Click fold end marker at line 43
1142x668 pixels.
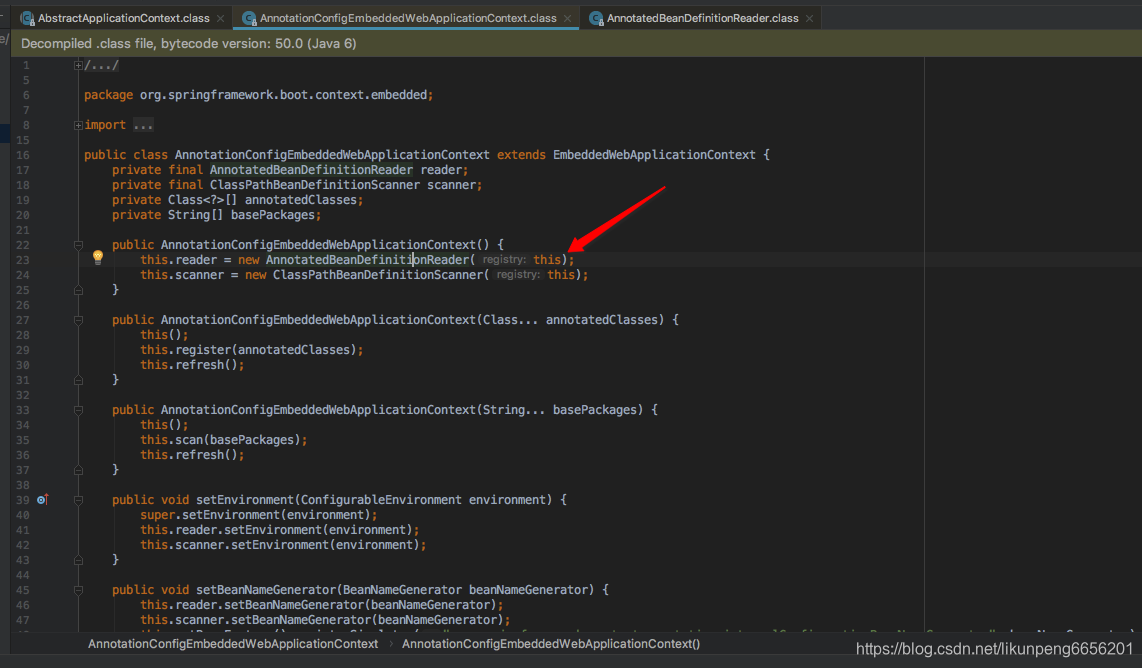78,560
